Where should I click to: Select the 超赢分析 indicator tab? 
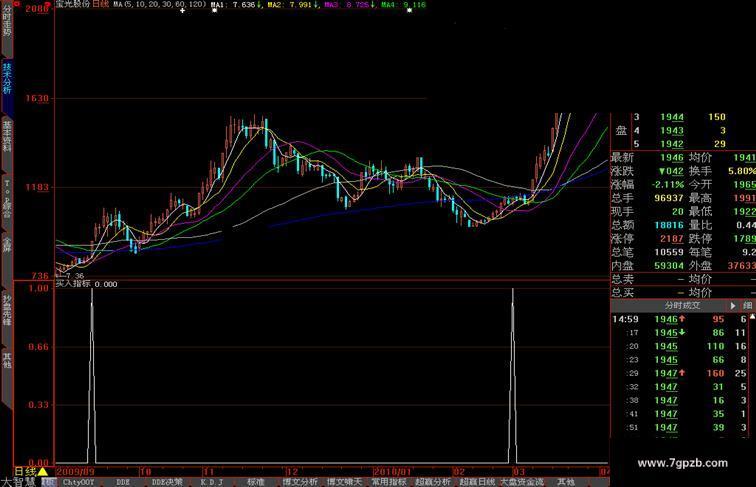point(433,482)
